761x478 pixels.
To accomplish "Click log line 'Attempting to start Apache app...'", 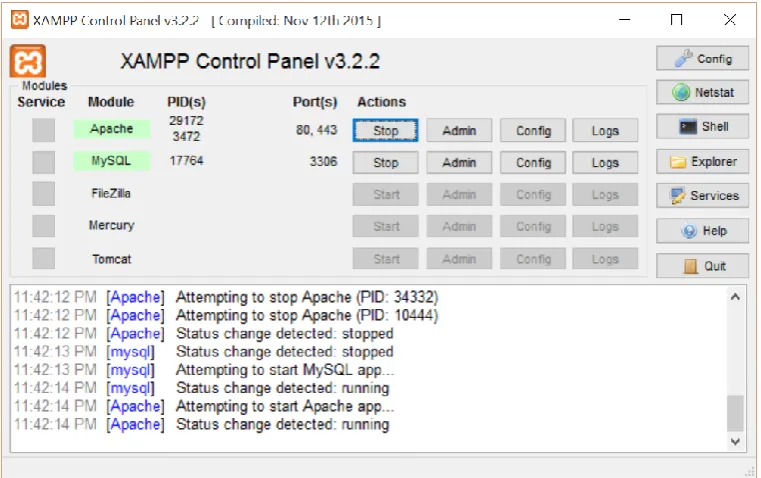I will coord(204,406).
